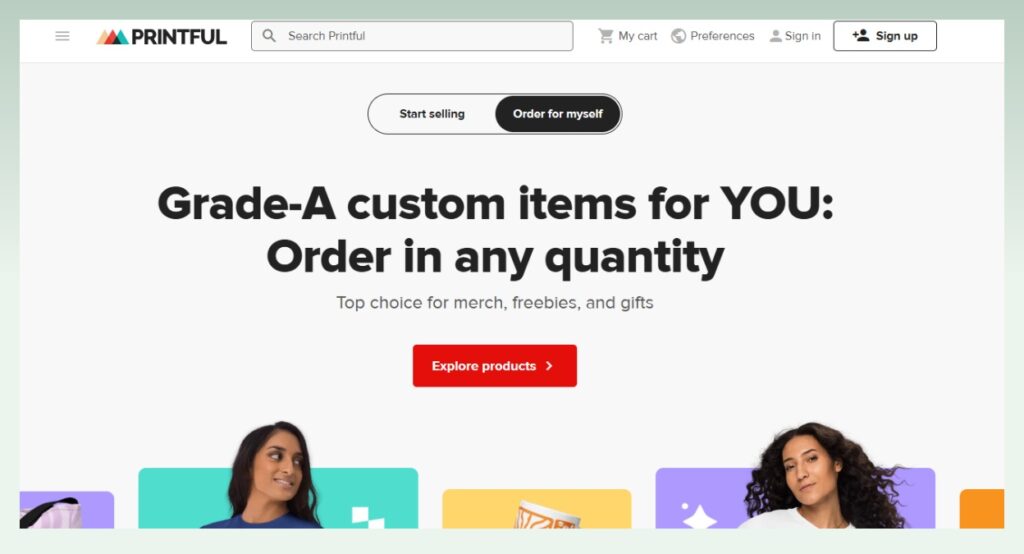Click the add-user icon on Sign up

pos(861,35)
